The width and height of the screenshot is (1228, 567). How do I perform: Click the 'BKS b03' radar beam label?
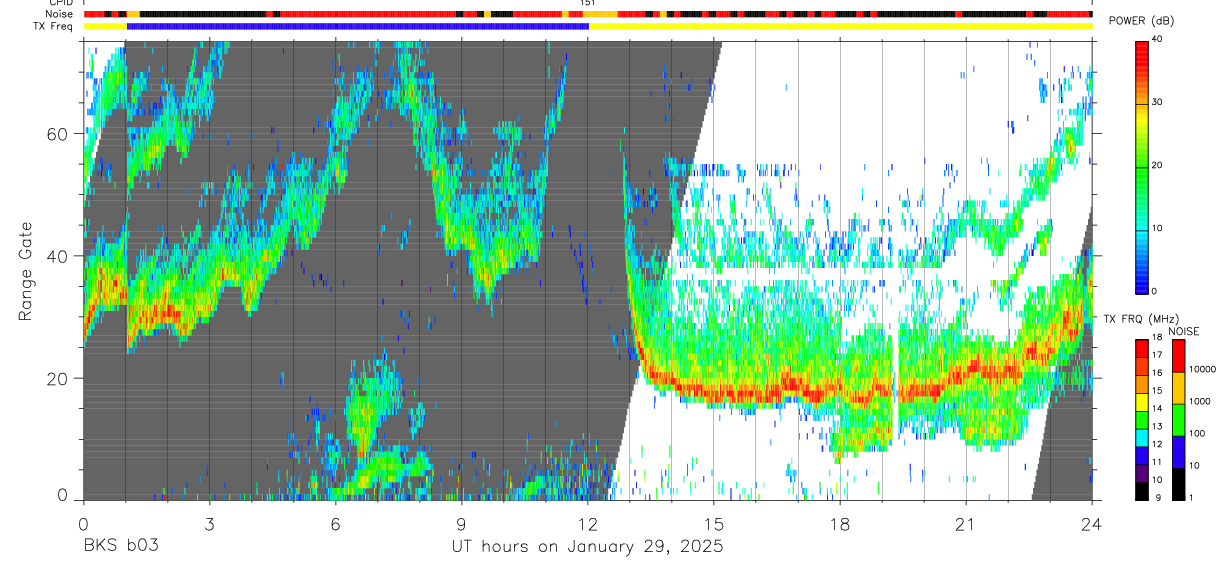pyautogui.click(x=120, y=546)
